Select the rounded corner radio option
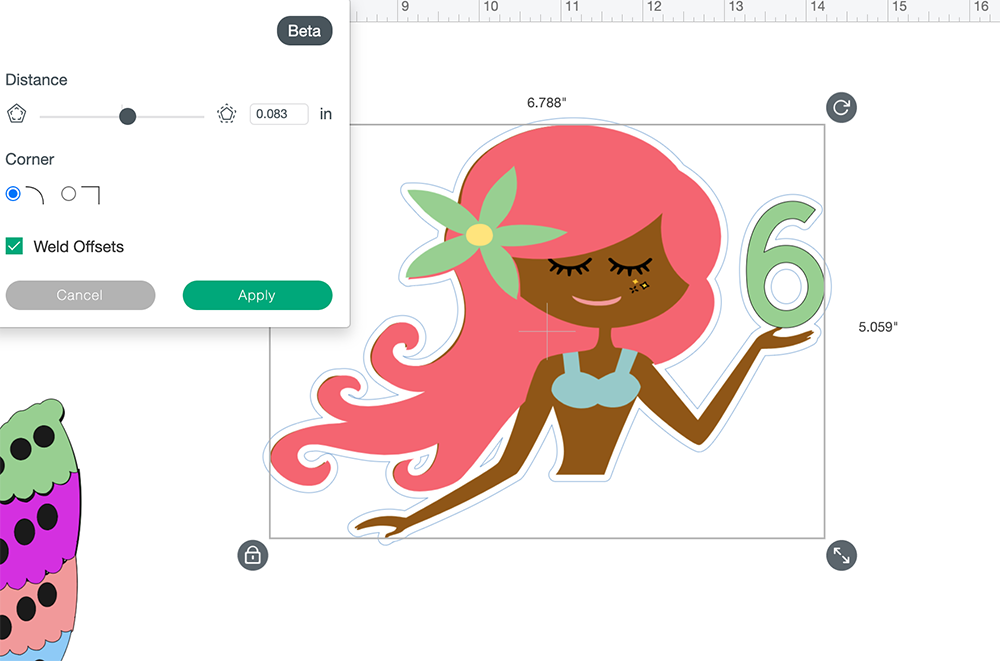1000x661 pixels. click(x=13, y=194)
